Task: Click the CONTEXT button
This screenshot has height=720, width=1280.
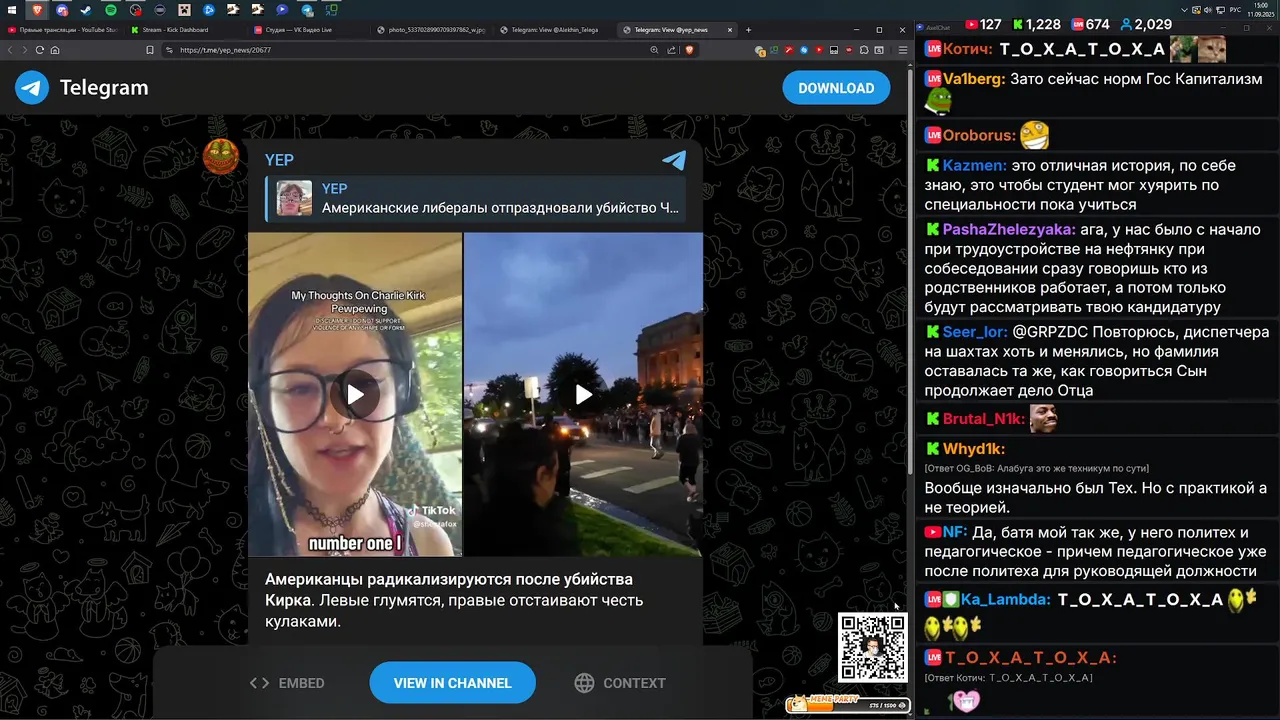Action: pos(620,683)
